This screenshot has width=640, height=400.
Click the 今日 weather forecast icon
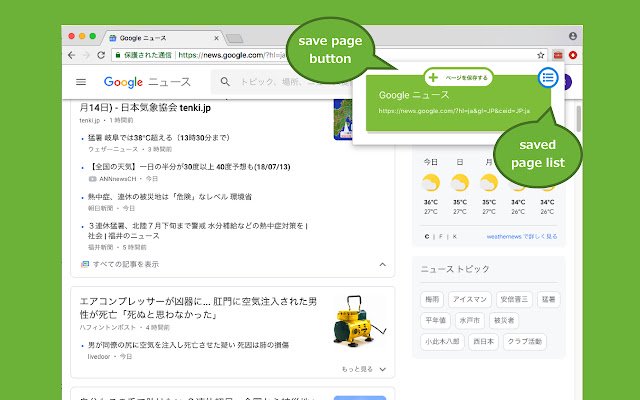(x=431, y=182)
